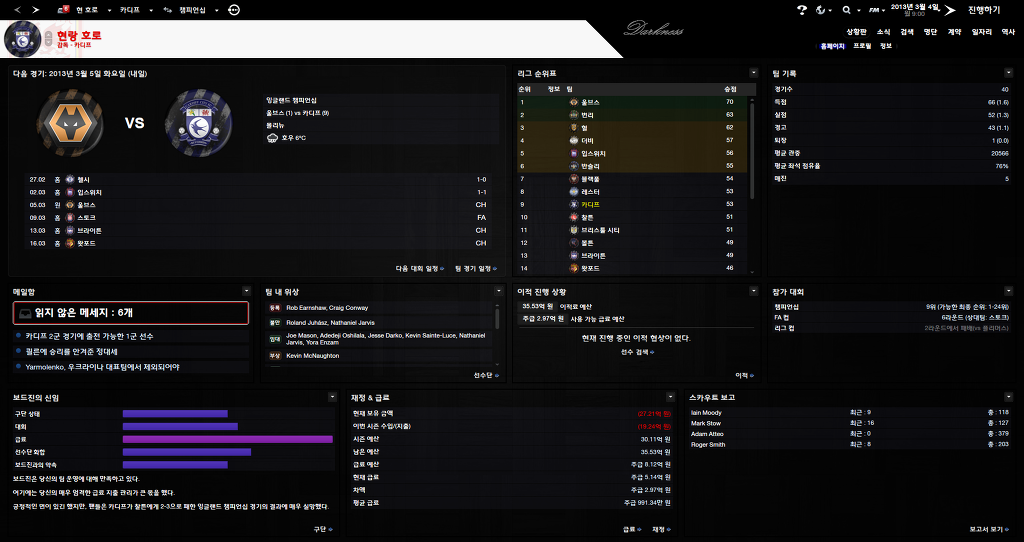The height and width of the screenshot is (542, 1024).
Task: Open the 참가 대회 panel dropdown
Action: click(x=1008, y=291)
